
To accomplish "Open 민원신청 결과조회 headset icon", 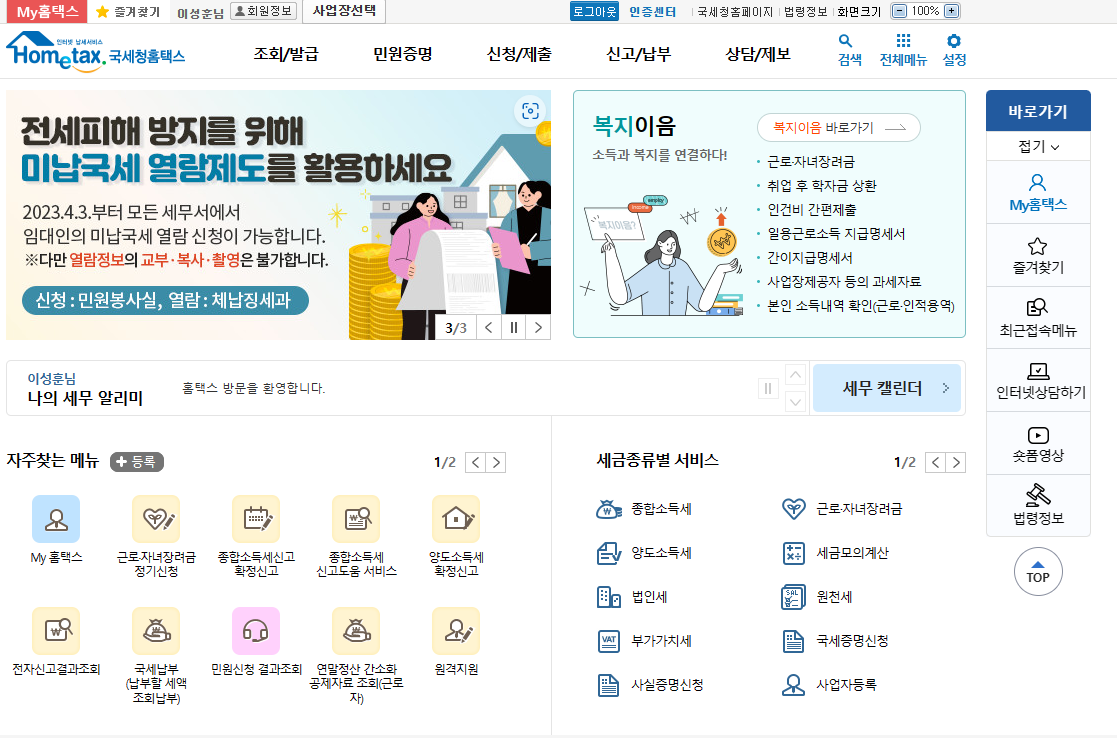I will [256, 630].
